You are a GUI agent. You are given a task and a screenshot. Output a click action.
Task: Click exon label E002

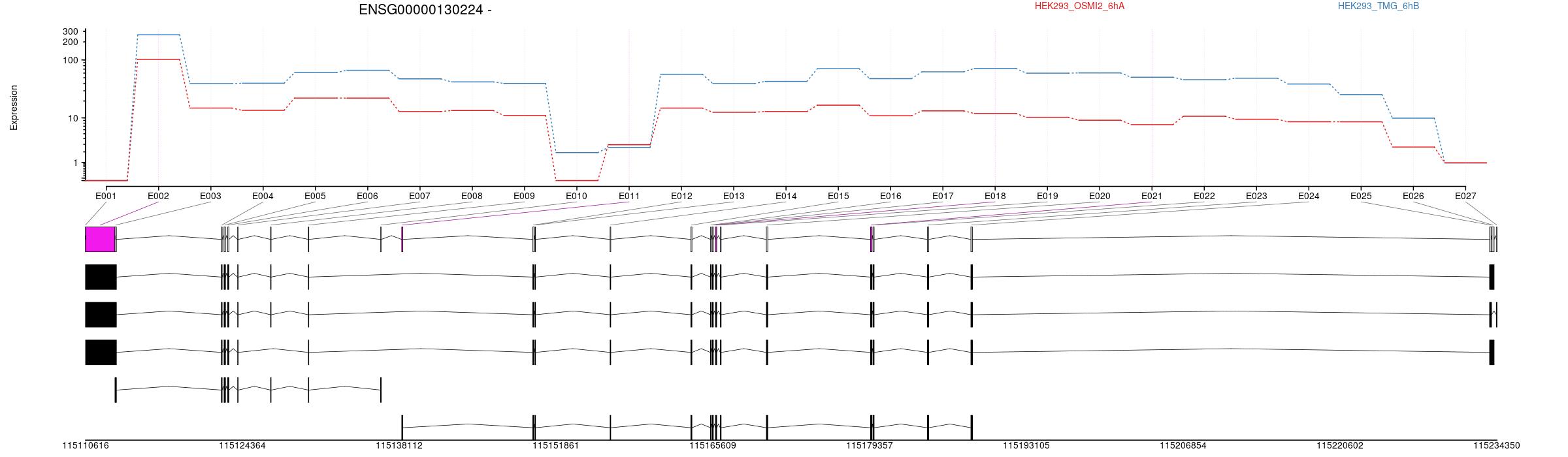(x=158, y=196)
